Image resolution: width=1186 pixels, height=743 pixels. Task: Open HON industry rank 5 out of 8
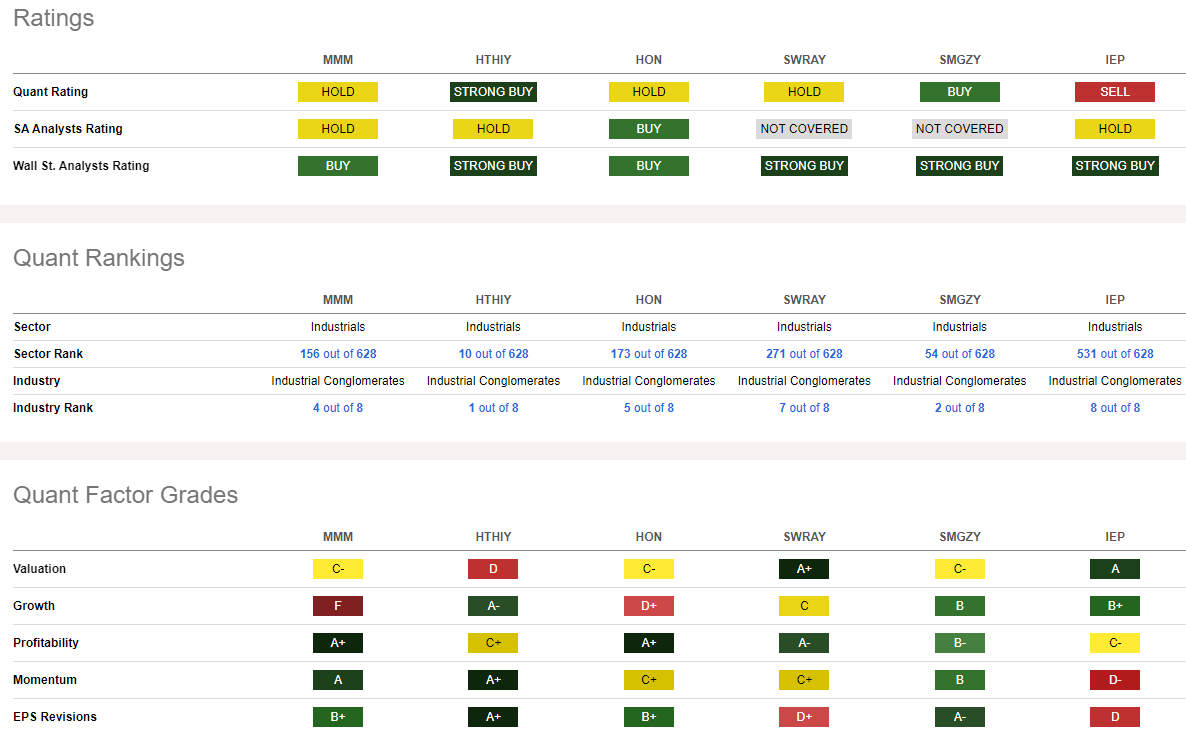point(648,408)
